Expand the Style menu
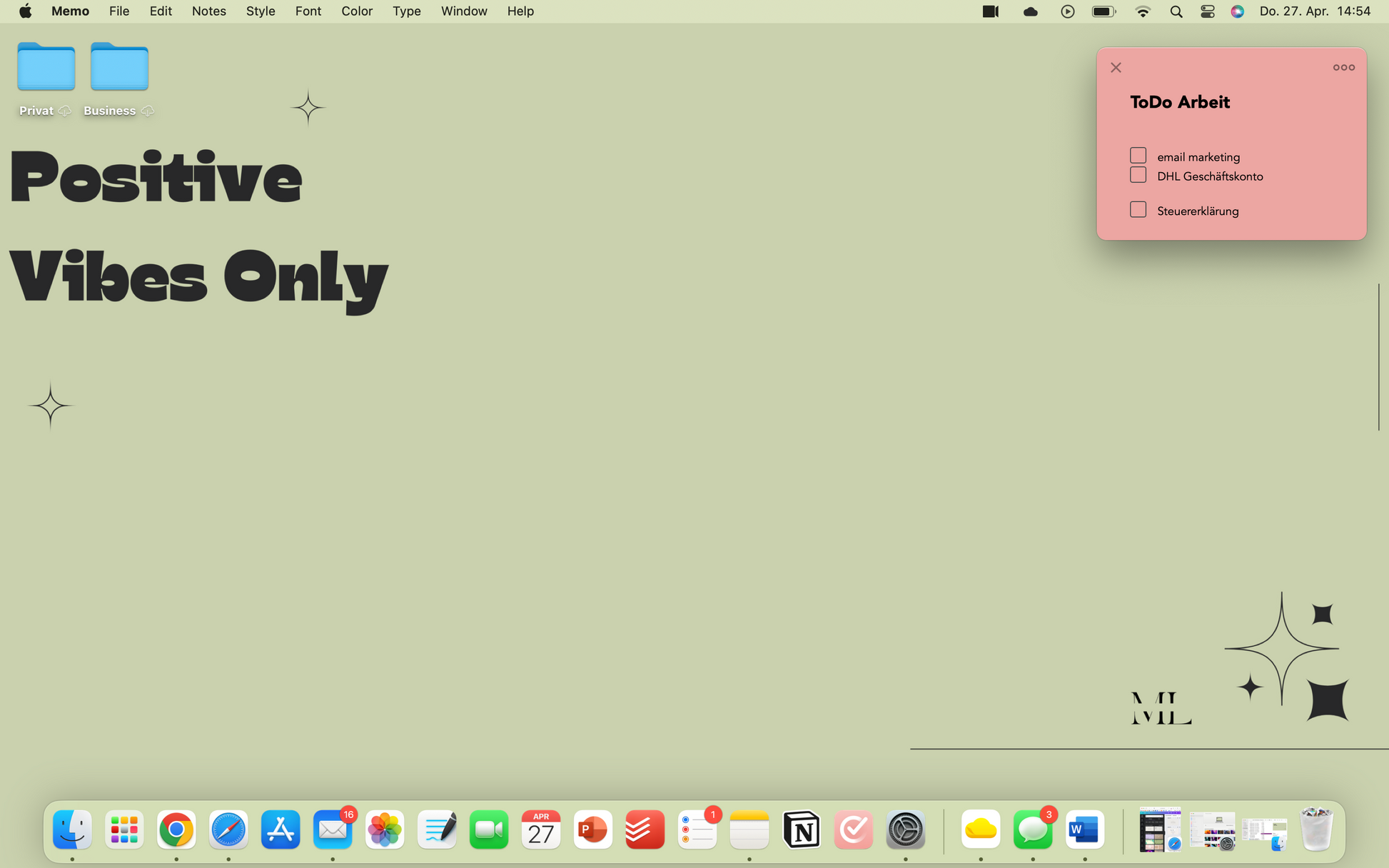This screenshot has width=1389, height=868. [260, 11]
